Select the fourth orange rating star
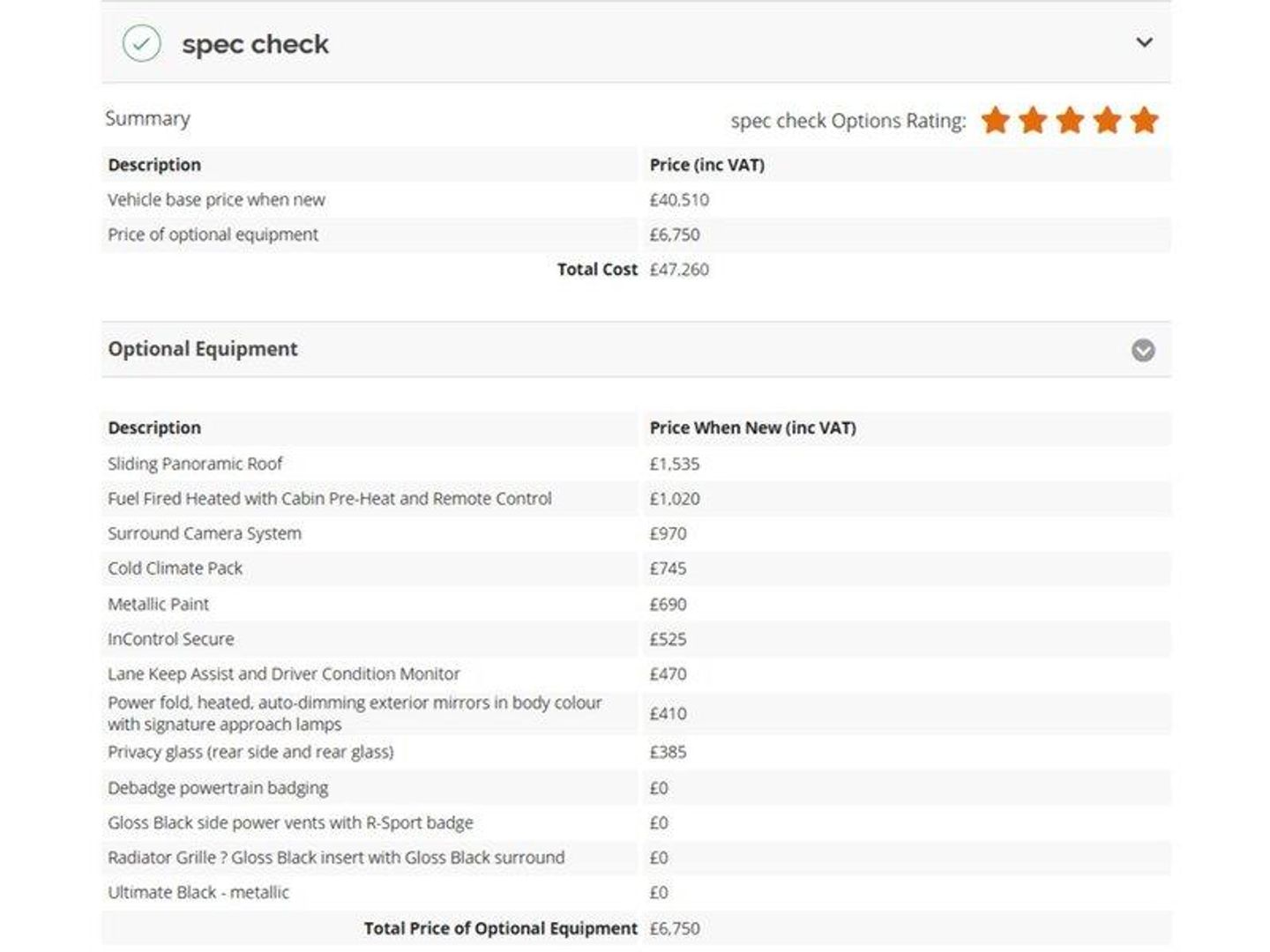This screenshot has width=1270, height=952. pos(1107,120)
